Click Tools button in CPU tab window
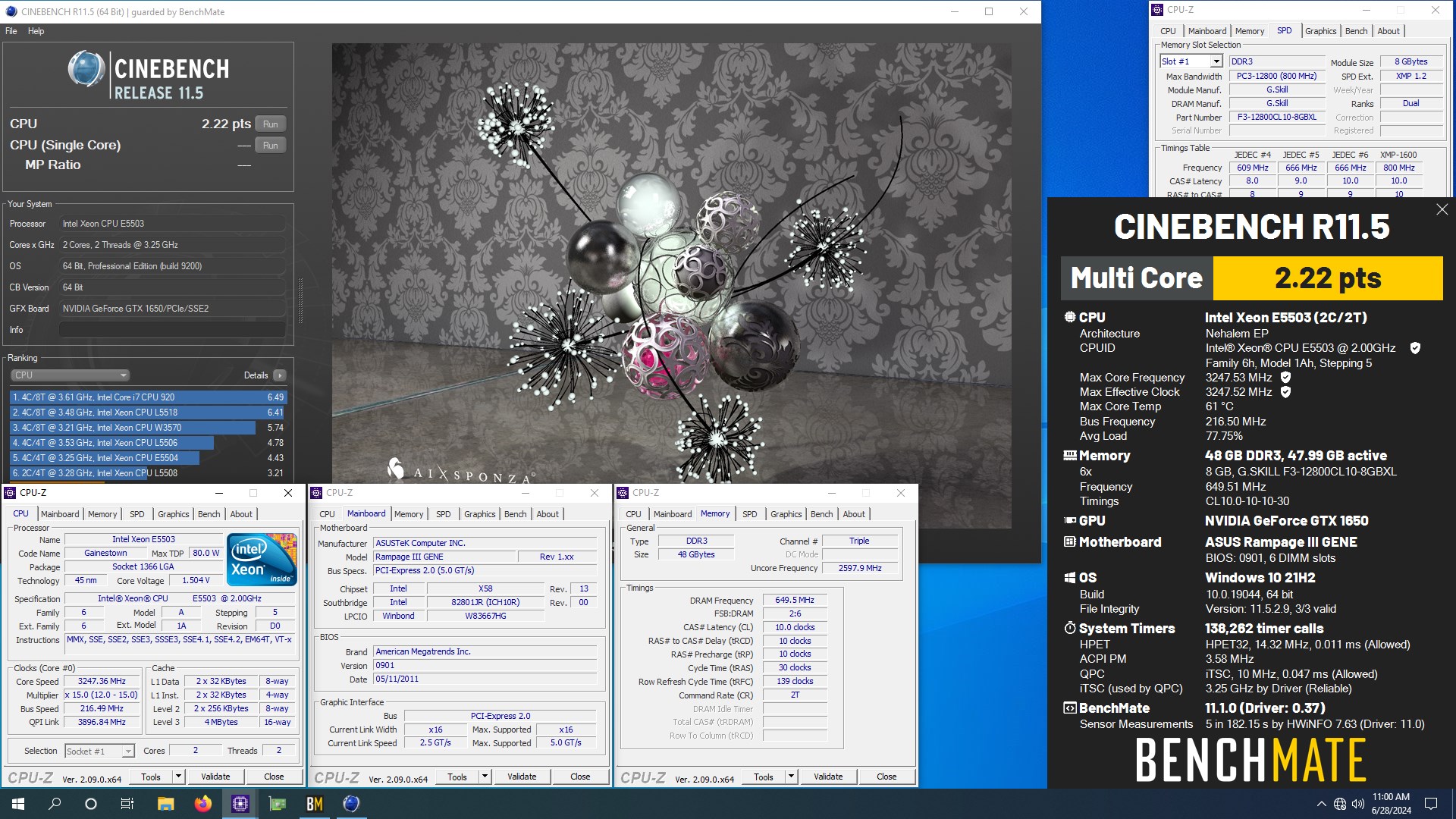Viewport: 1456px width, 819px height. click(x=151, y=777)
